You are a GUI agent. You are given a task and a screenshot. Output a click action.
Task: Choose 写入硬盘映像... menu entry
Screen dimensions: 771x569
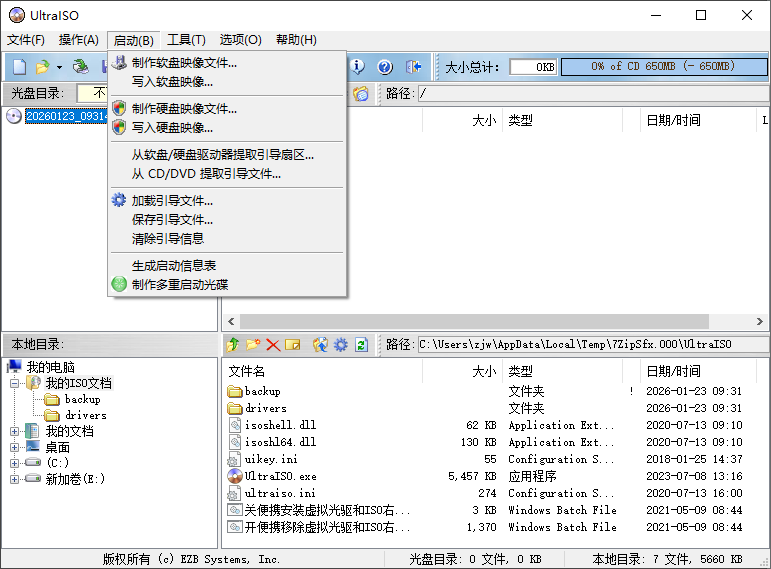227,128
